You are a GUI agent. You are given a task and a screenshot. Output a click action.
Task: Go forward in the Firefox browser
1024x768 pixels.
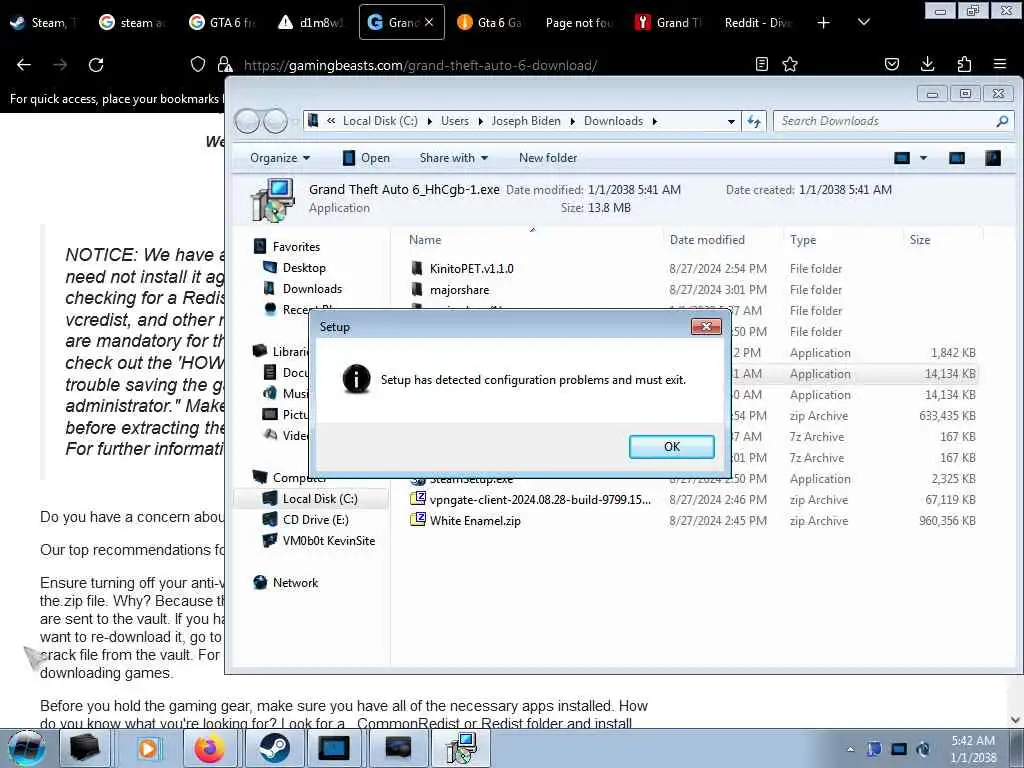point(60,64)
